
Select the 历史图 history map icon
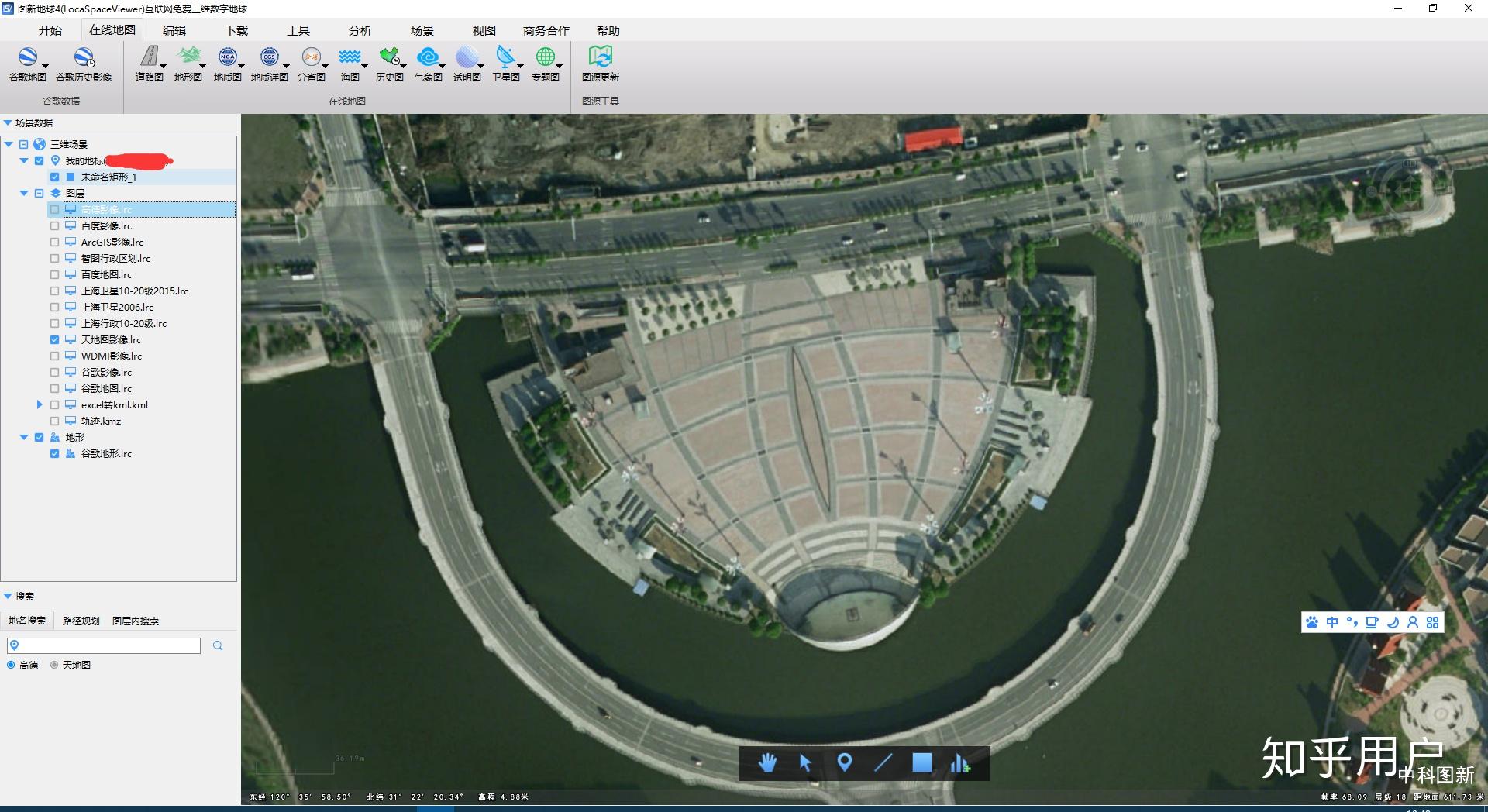click(x=389, y=57)
